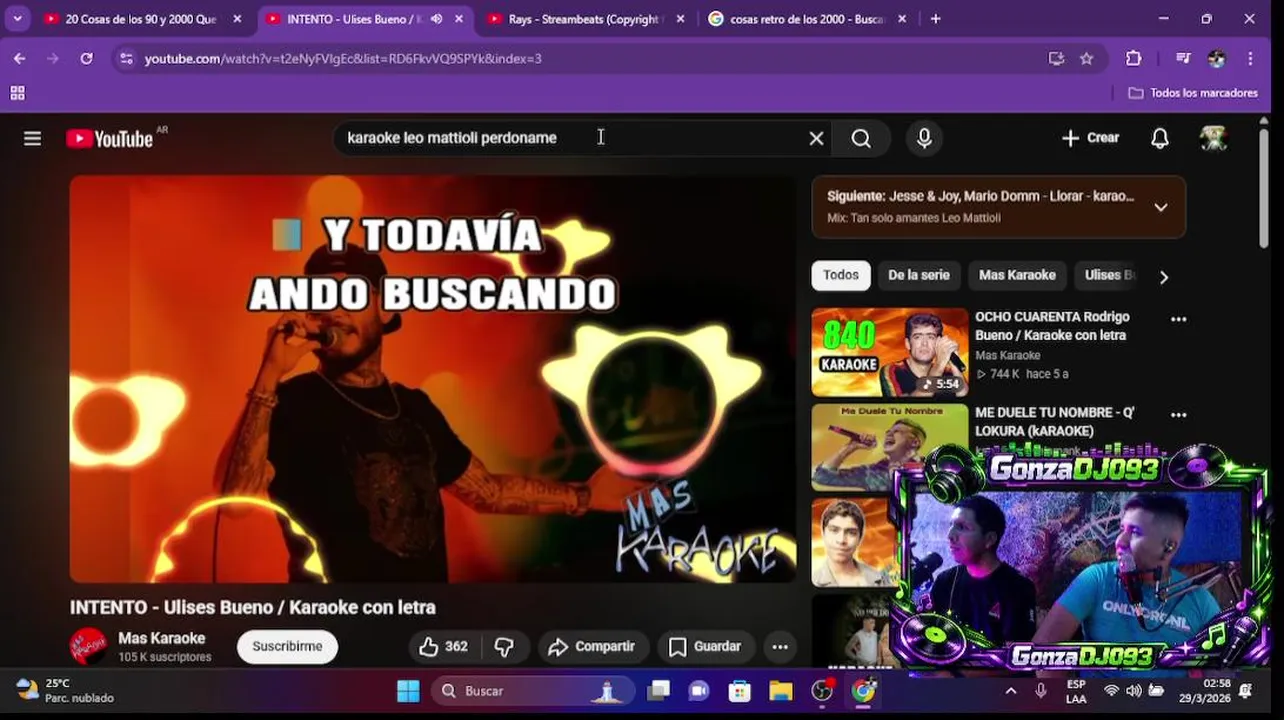
Task: Close the Rays - Streambeats tab
Action: (x=680, y=19)
